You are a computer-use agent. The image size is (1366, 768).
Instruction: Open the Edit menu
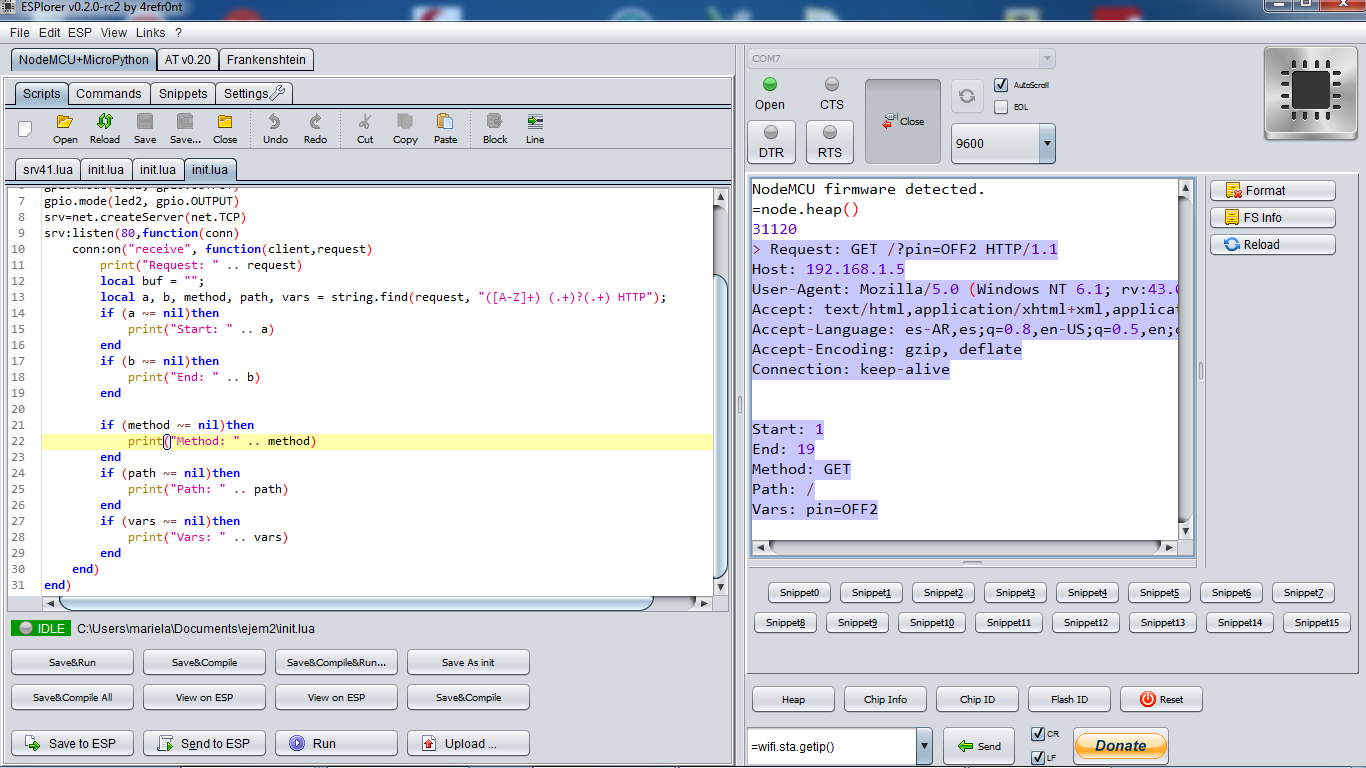click(49, 33)
